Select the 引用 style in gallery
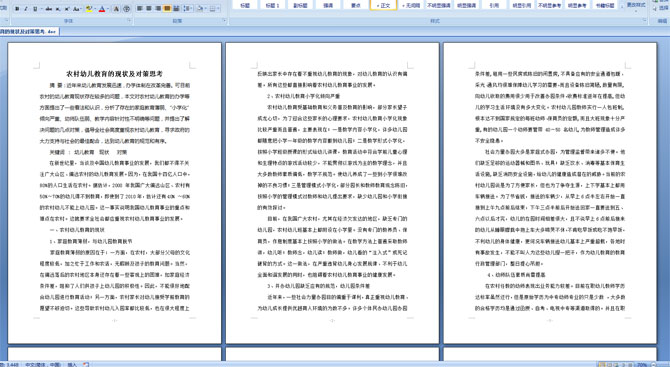670x367 pixels. click(x=494, y=6)
